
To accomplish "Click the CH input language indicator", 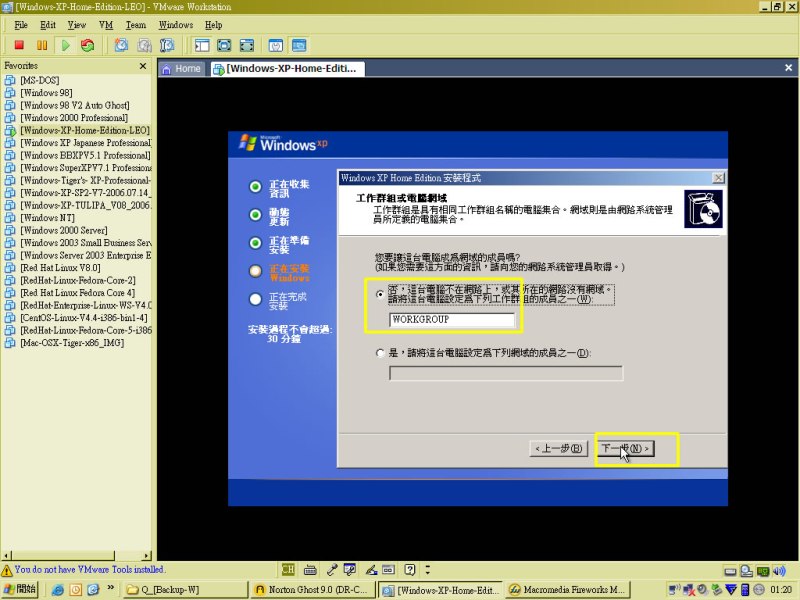I will pos(288,569).
